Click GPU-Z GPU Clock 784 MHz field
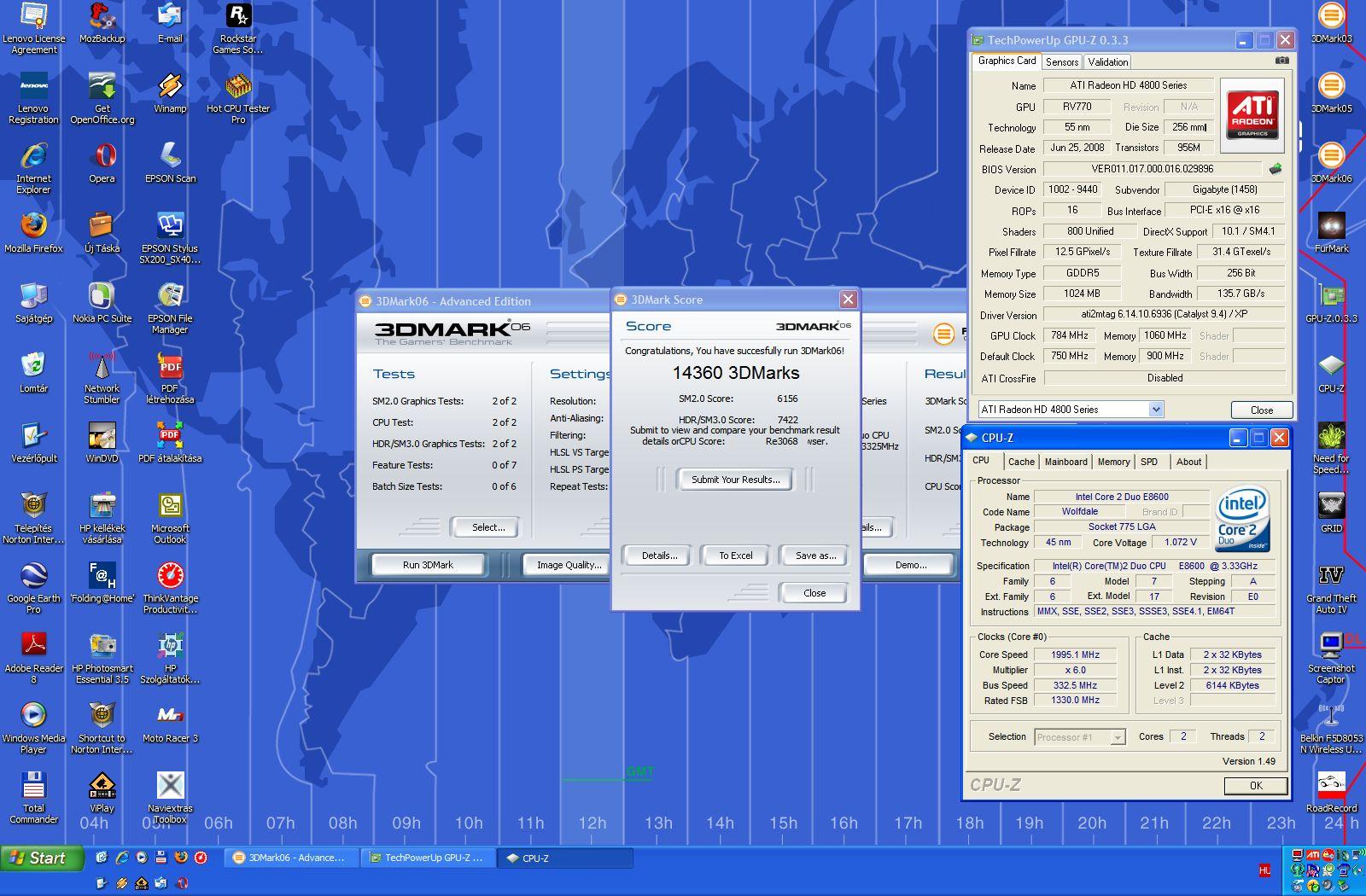Image resolution: width=1366 pixels, height=896 pixels. pyautogui.click(x=1070, y=335)
